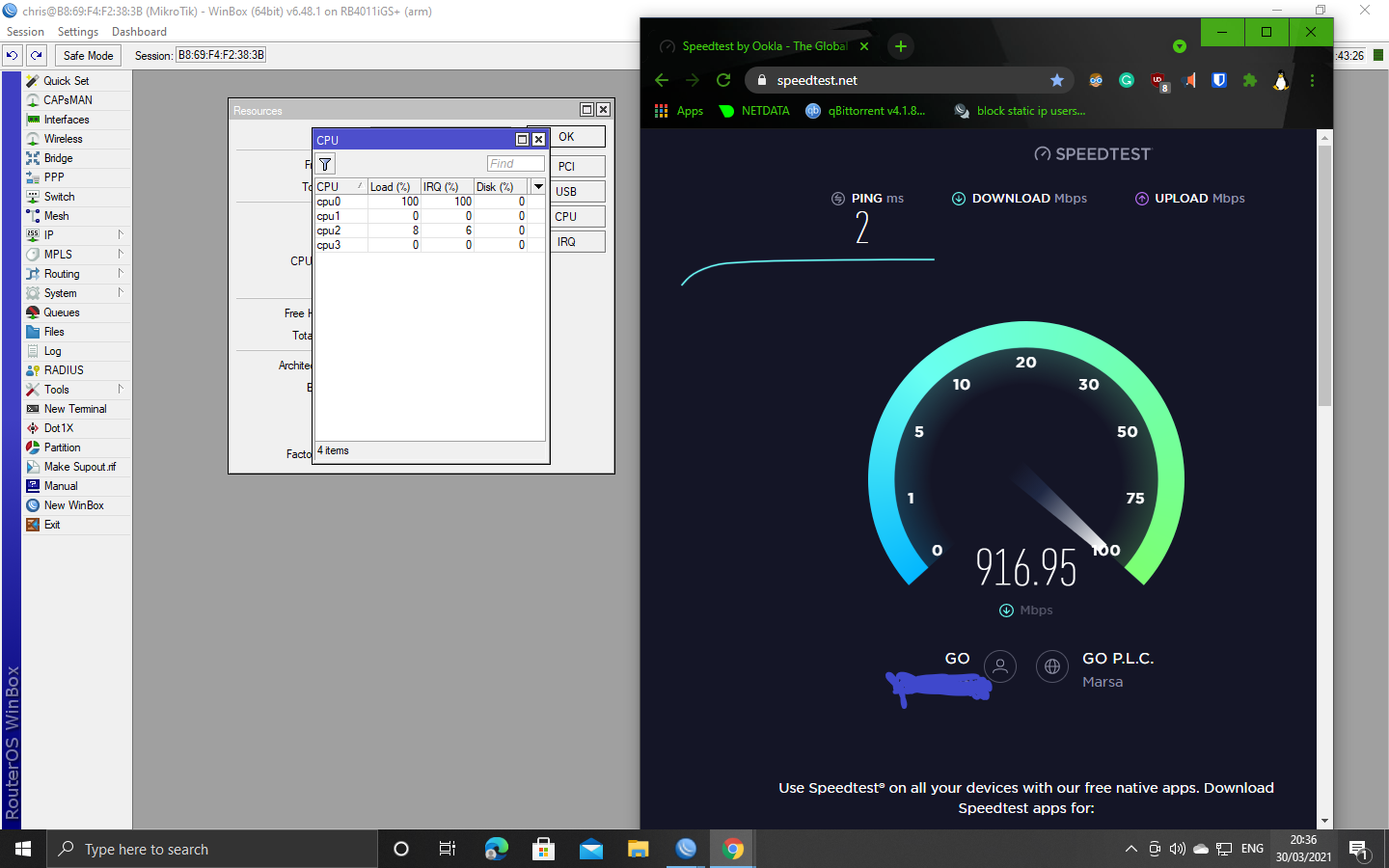Open the Dashboard menu in WinBox
This screenshot has height=868, width=1389.
click(139, 32)
